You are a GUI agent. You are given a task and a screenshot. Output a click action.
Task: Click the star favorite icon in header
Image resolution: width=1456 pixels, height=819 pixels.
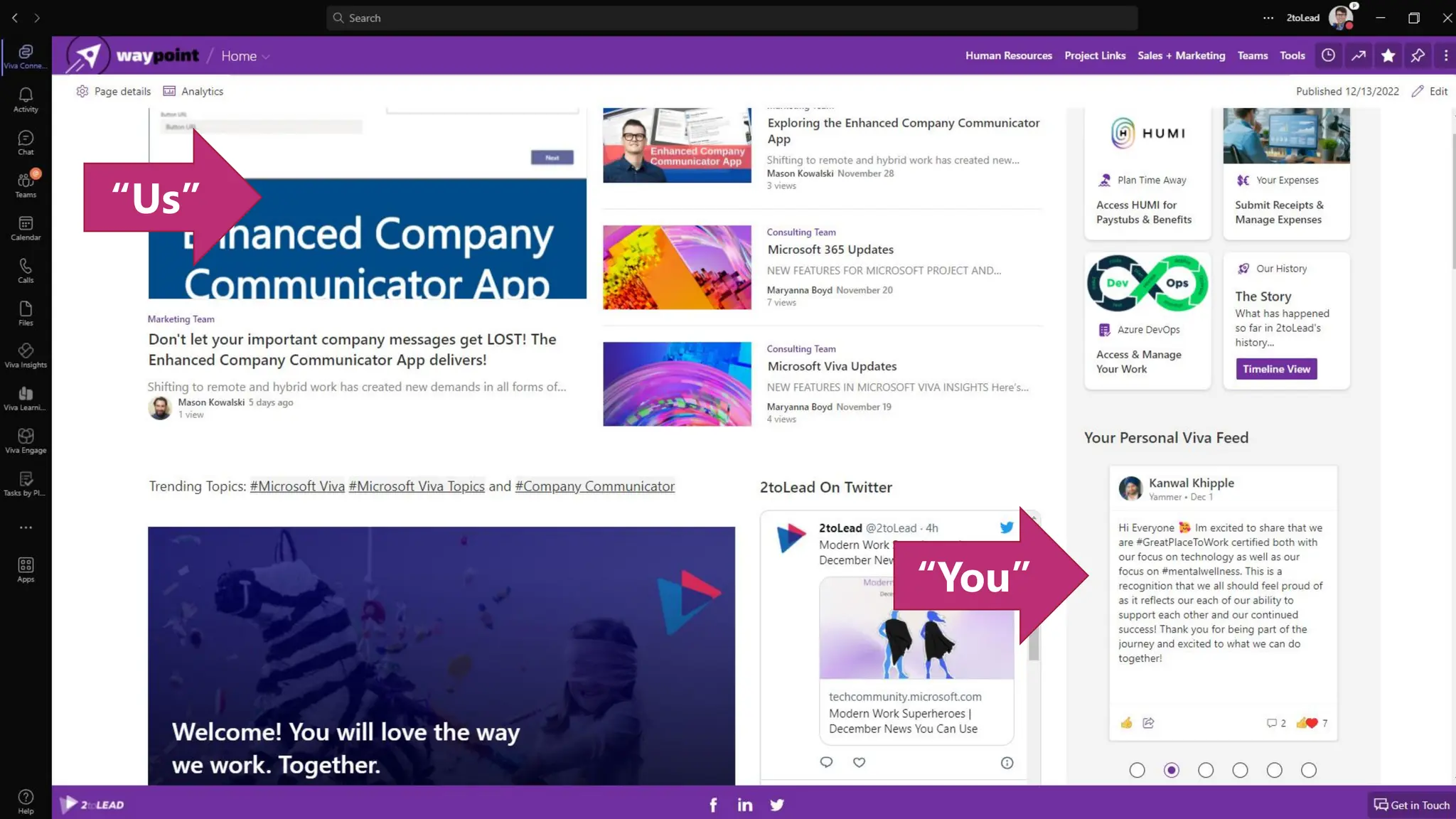[x=1388, y=55]
